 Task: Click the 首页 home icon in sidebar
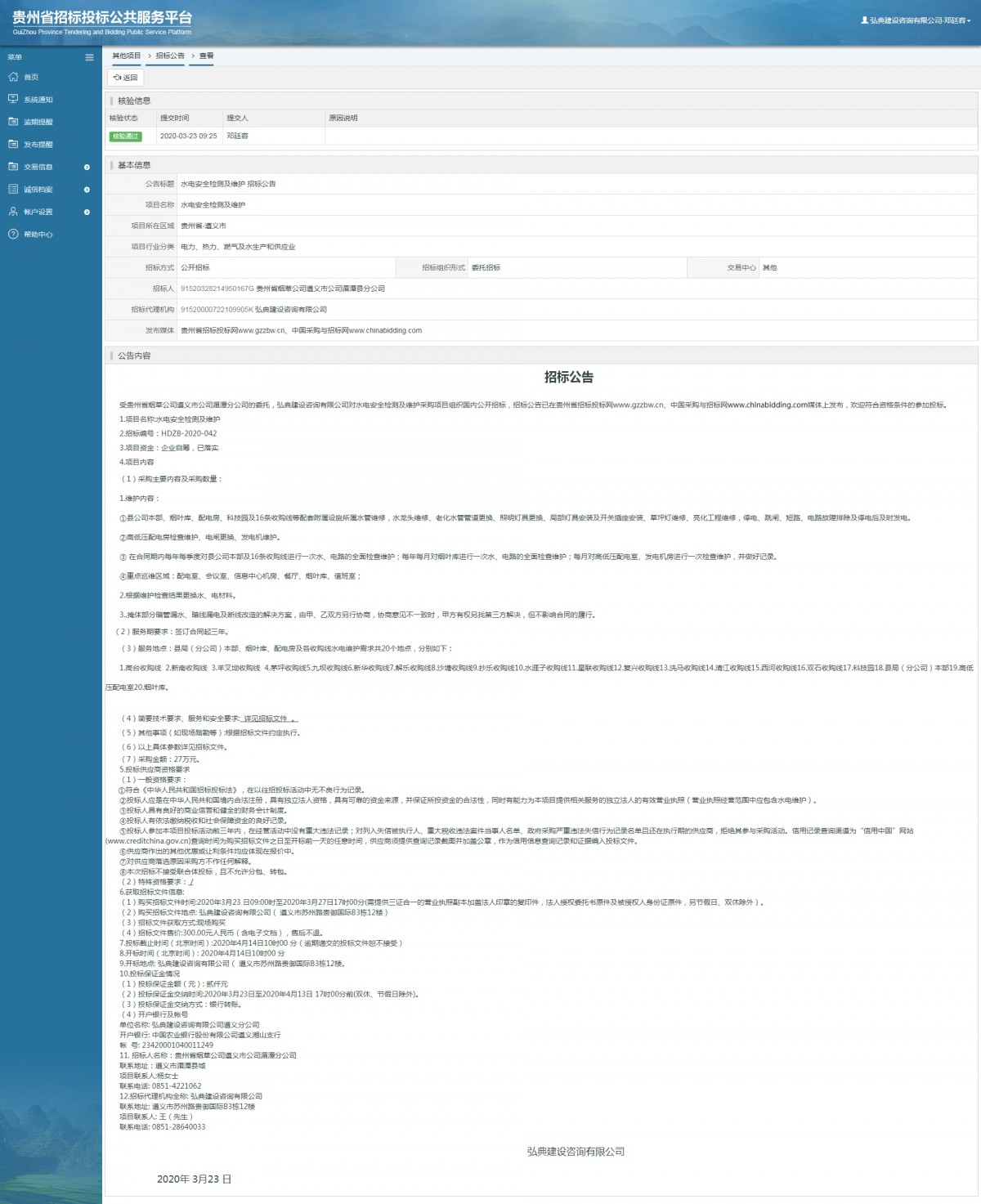(13, 77)
